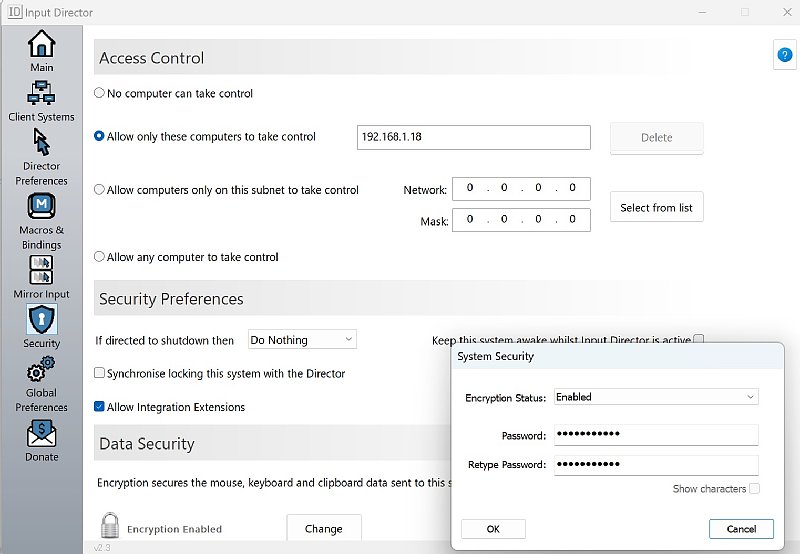
Task: Open Global Preferences gears icon
Action: (x=41, y=369)
